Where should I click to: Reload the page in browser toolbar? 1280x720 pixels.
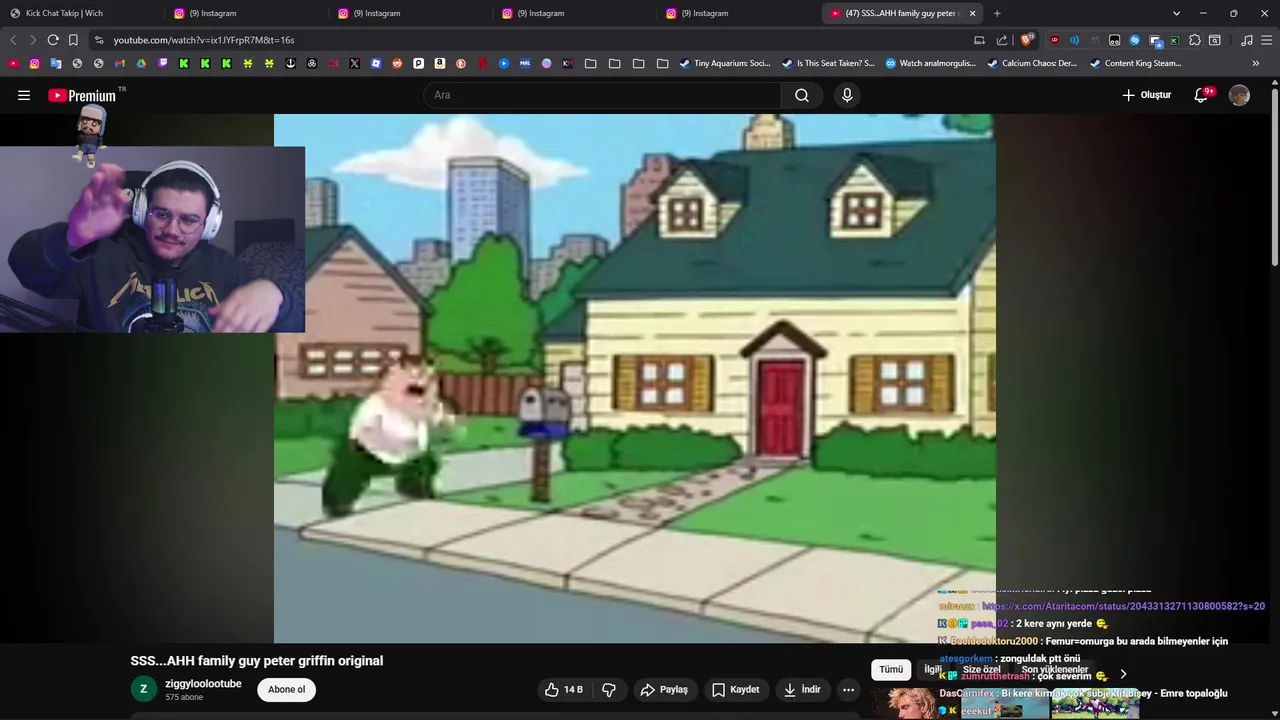click(53, 40)
